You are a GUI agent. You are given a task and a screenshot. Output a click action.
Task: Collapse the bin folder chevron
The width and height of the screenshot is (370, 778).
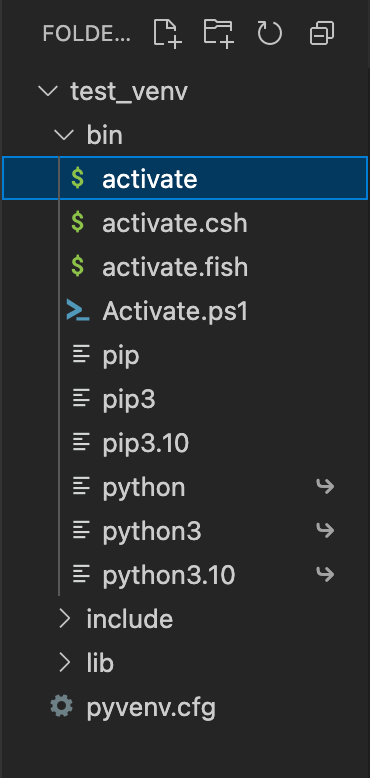64,135
